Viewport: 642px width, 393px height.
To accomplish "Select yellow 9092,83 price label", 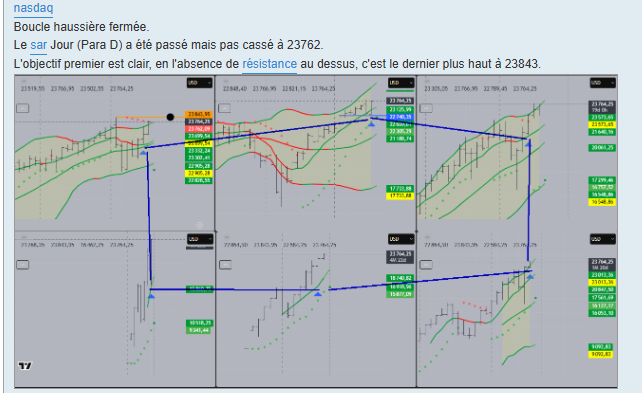I will [x=602, y=354].
